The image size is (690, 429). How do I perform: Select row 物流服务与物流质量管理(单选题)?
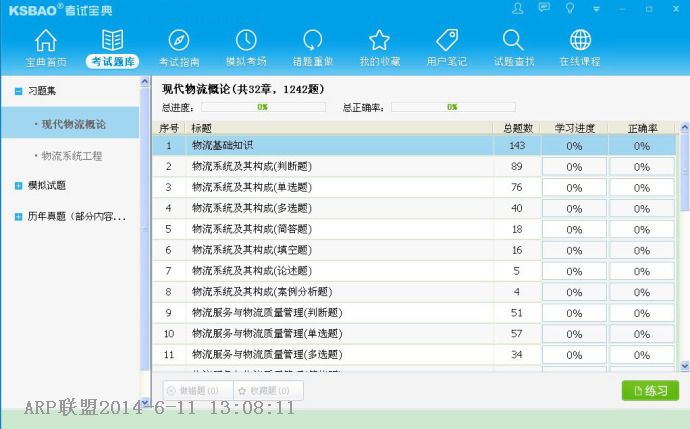(414, 334)
